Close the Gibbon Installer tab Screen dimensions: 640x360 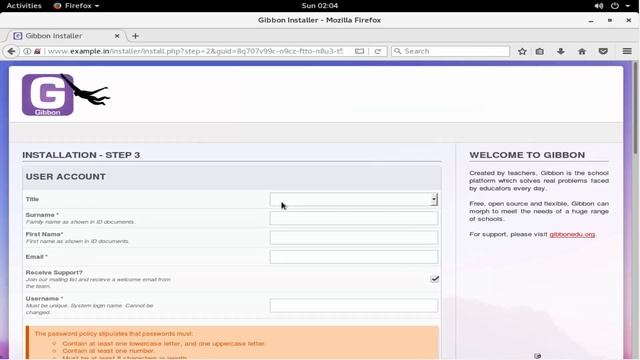[x=117, y=36]
